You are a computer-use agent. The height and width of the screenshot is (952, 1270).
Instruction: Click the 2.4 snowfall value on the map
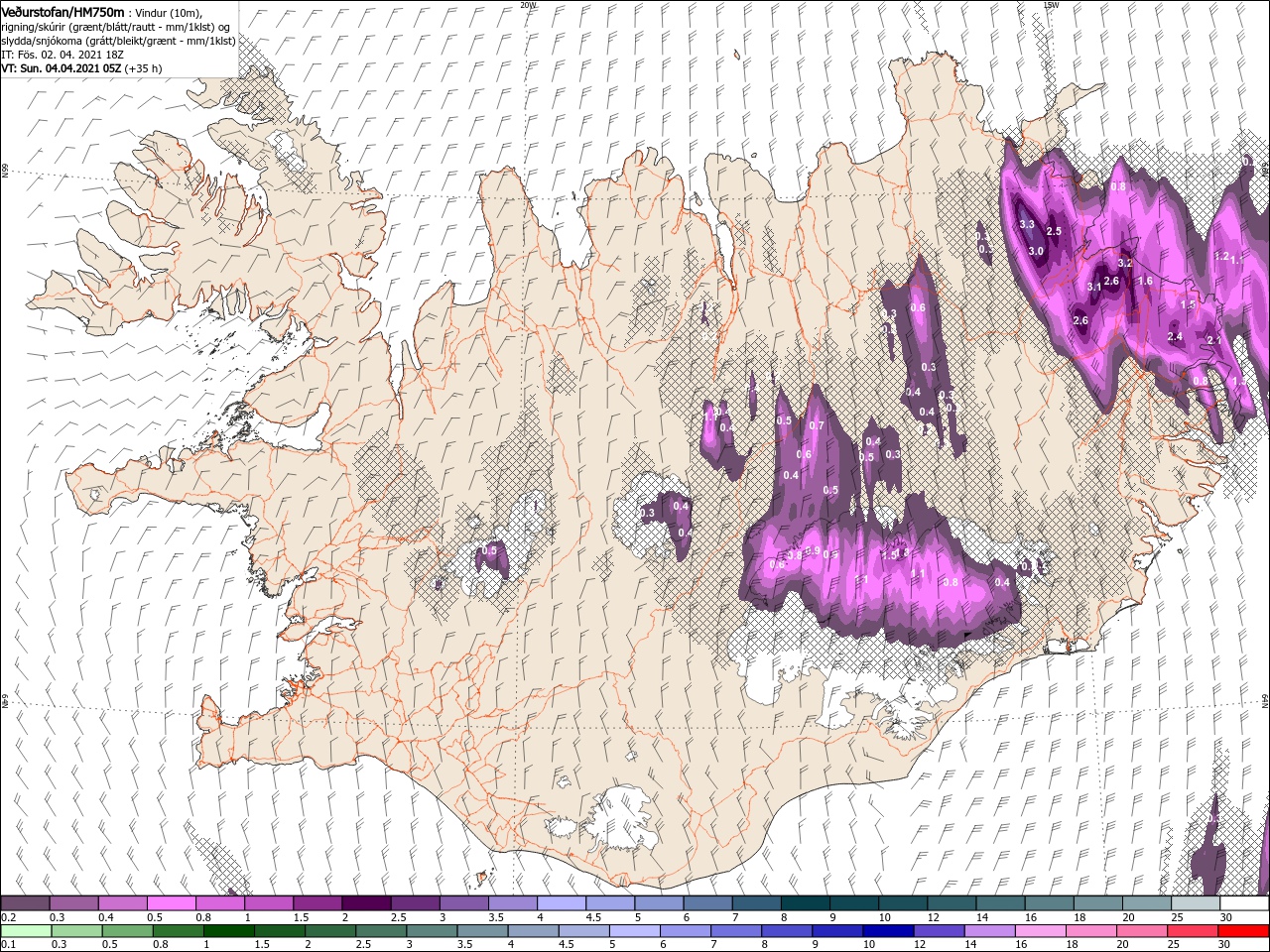point(1176,337)
